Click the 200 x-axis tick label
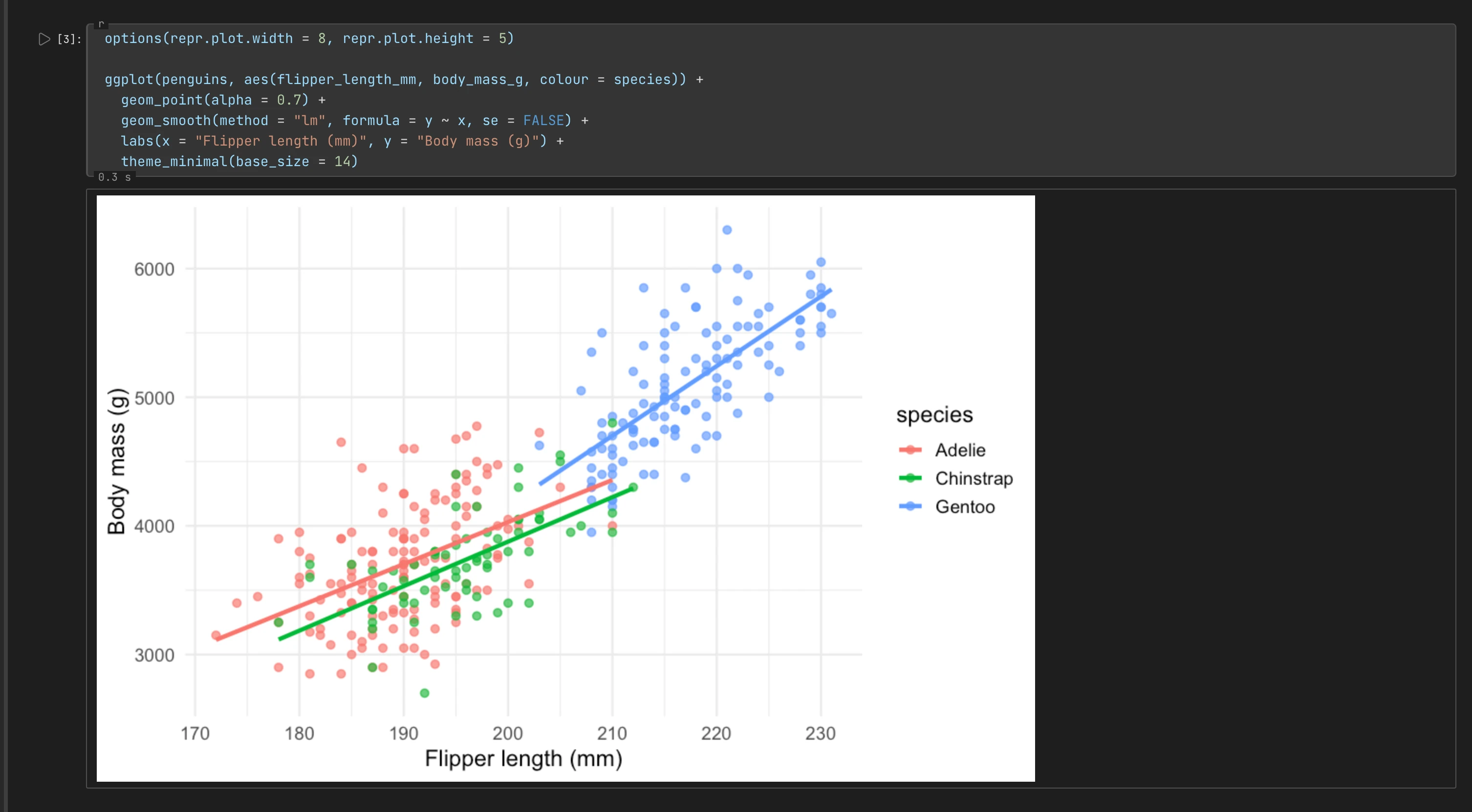 coord(507,733)
